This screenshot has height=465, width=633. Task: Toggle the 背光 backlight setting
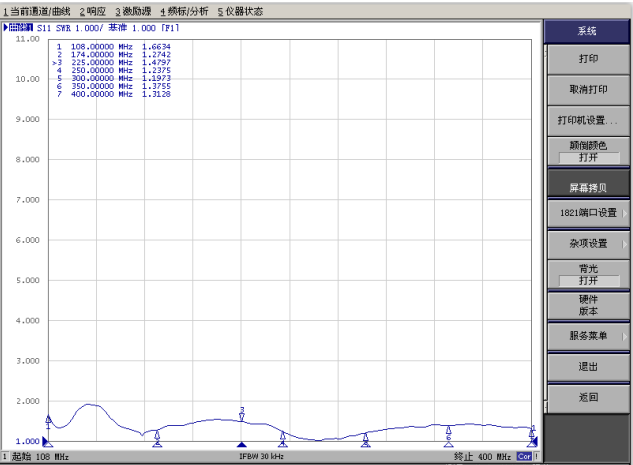tap(587, 273)
